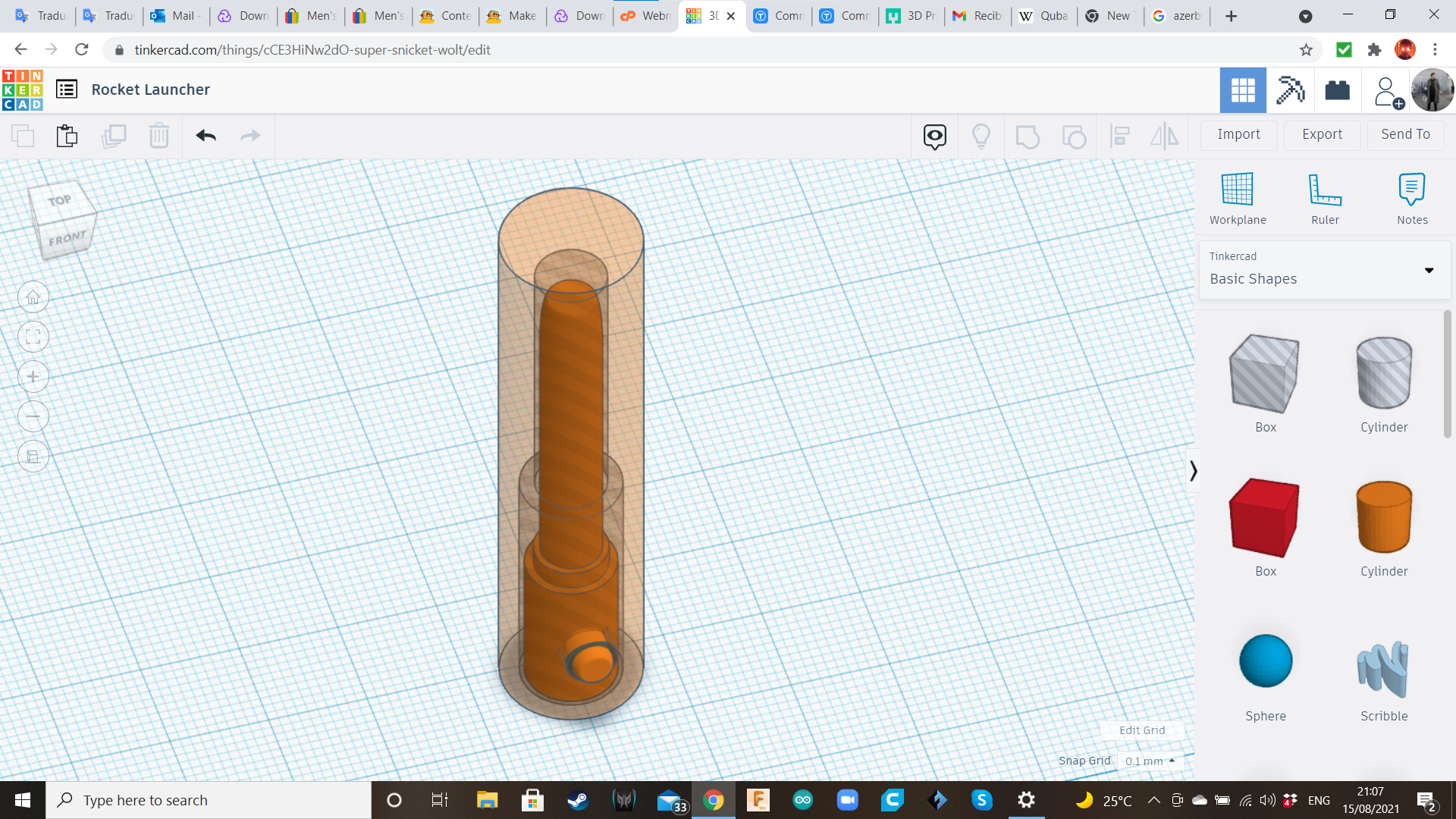Click the Workplane tool icon
The height and width of the screenshot is (819, 1456).
(1237, 190)
